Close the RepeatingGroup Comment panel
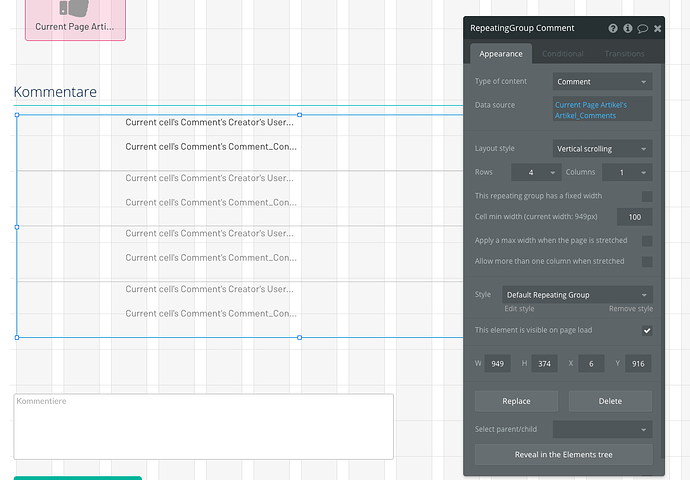This screenshot has width=690, height=480. point(657,29)
